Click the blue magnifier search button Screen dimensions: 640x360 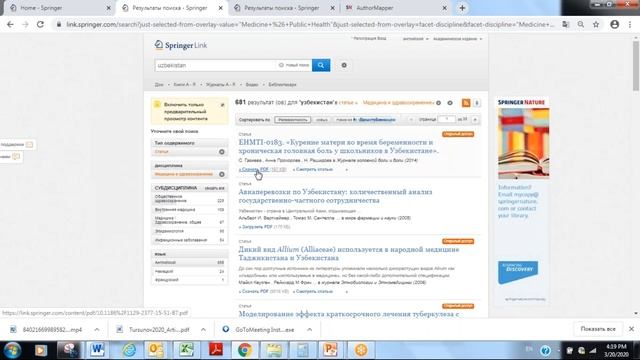321,65
